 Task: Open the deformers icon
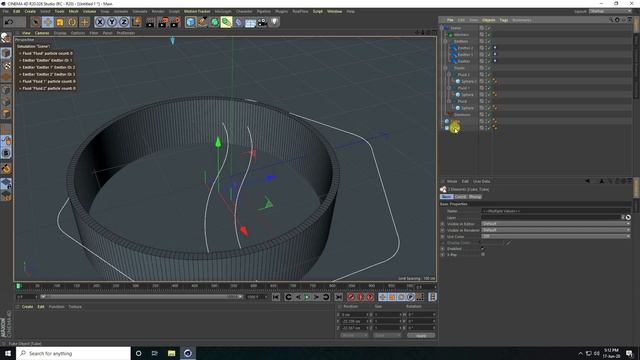238,22
